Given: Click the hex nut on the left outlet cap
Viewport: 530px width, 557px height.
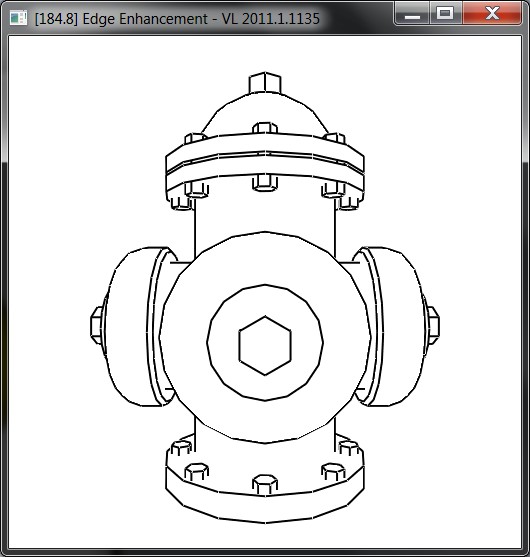Looking at the screenshot, I should 97,326.
